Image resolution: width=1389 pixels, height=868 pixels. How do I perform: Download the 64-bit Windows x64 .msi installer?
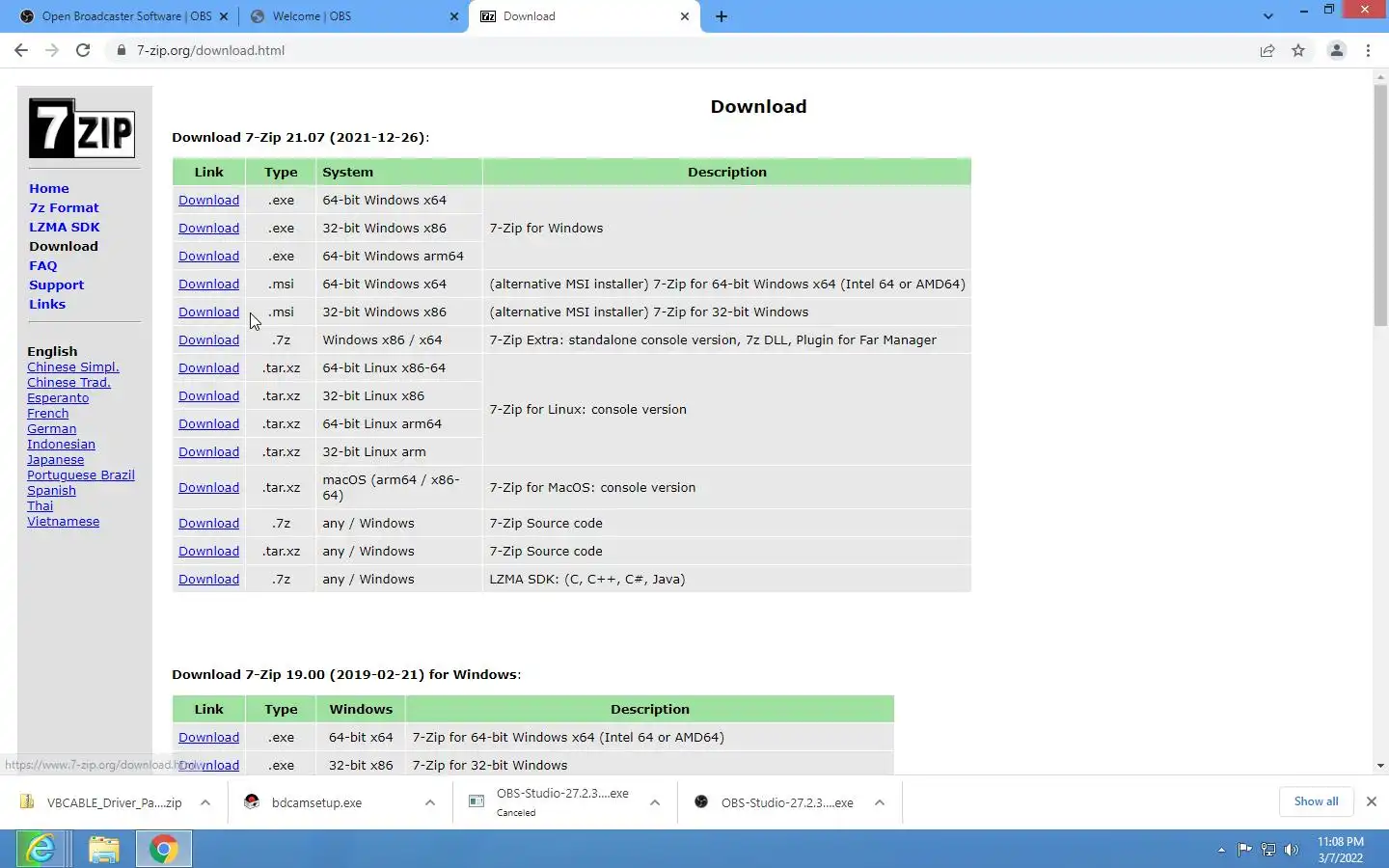click(208, 285)
